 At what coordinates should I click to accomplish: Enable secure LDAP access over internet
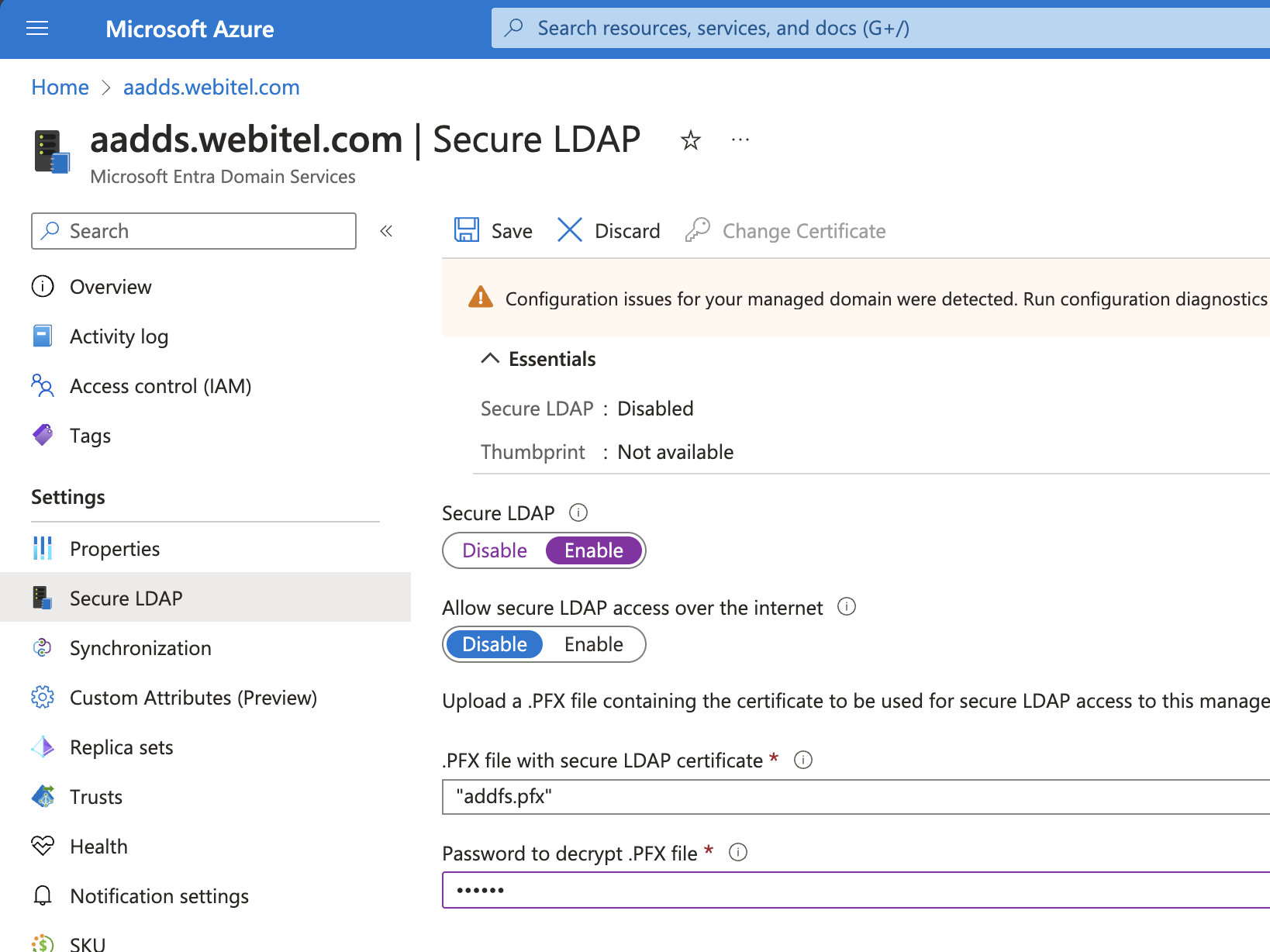594,644
